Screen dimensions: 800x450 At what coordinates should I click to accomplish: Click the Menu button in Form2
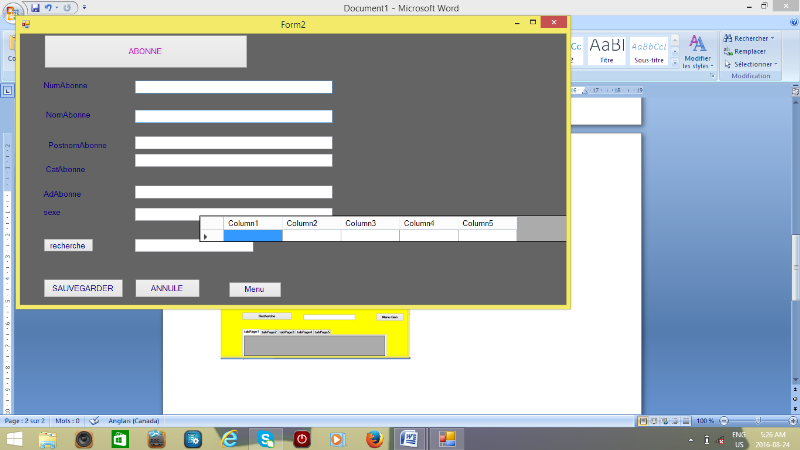point(255,289)
